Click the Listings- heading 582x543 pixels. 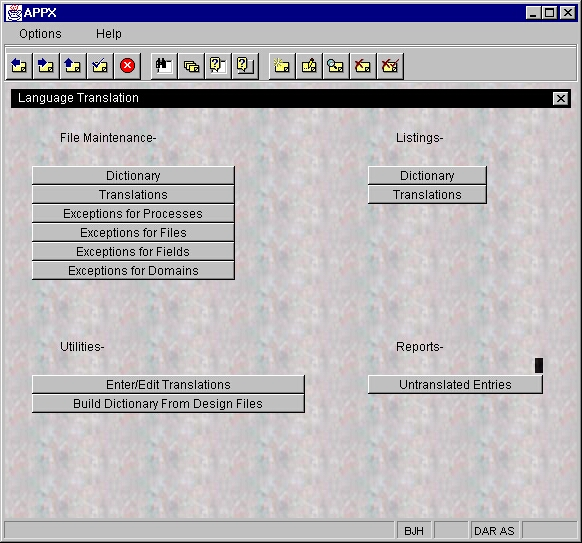(x=419, y=138)
